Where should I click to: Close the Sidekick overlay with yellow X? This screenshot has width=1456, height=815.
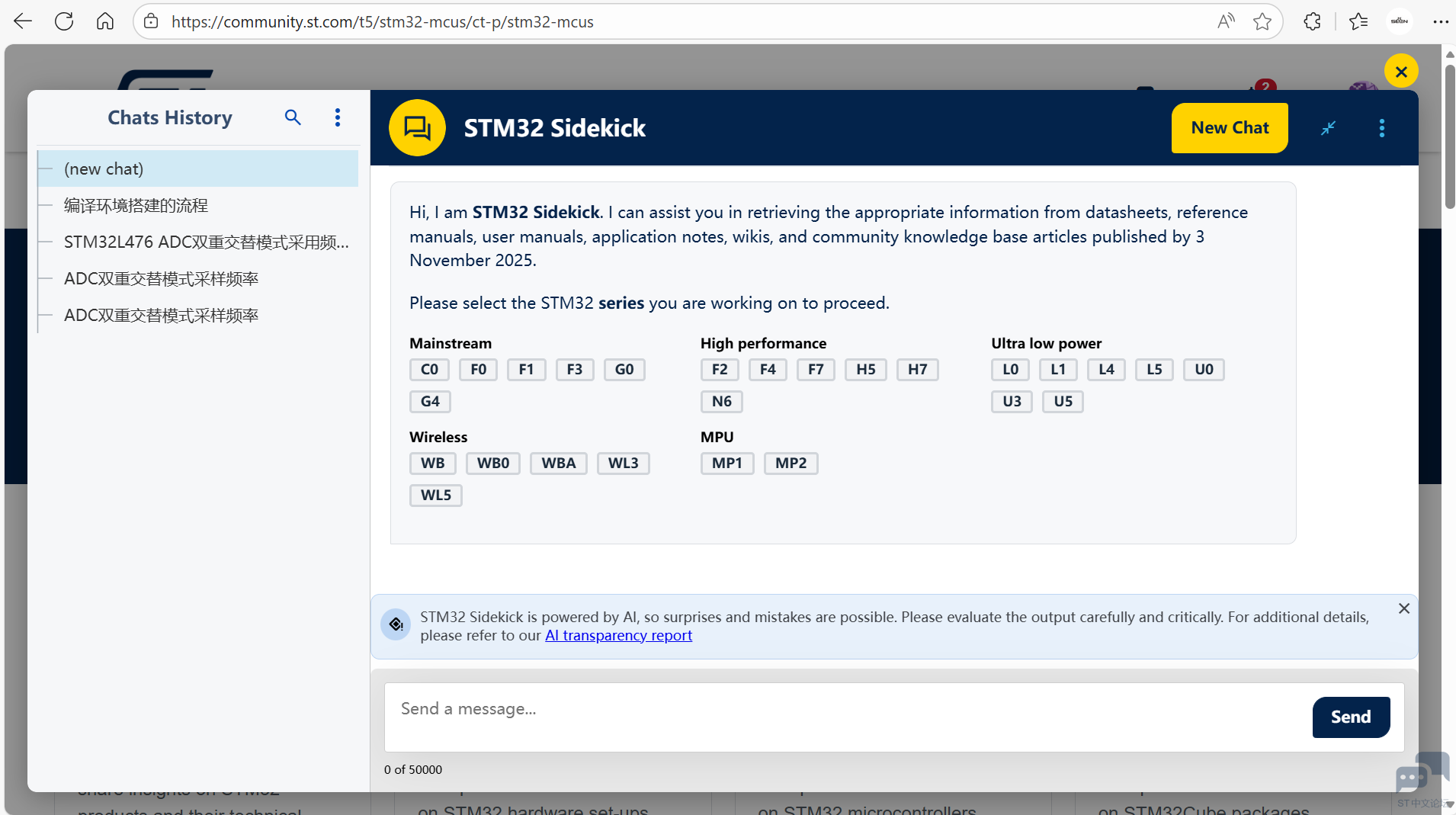point(1401,71)
